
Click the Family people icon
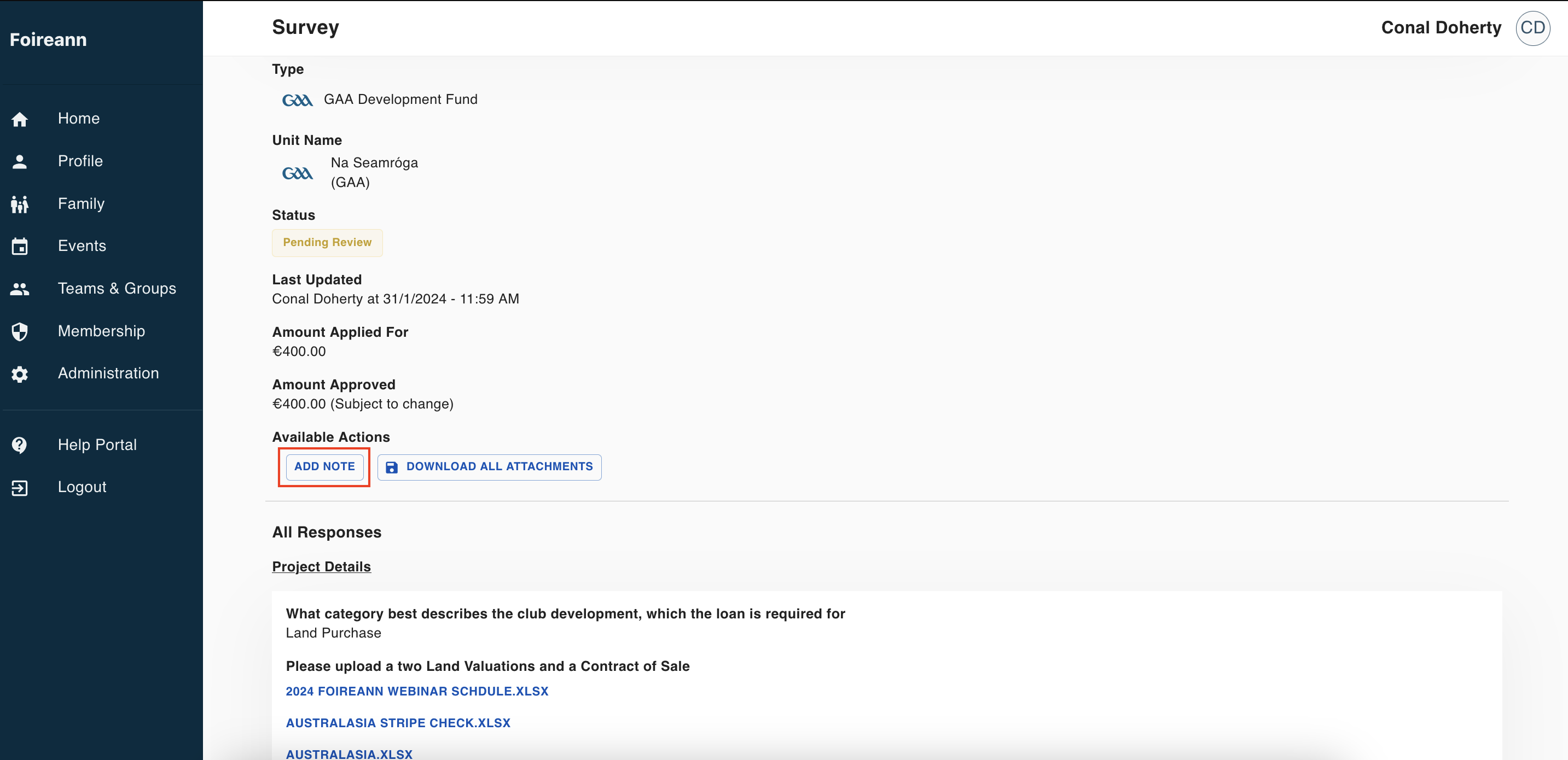[20, 204]
